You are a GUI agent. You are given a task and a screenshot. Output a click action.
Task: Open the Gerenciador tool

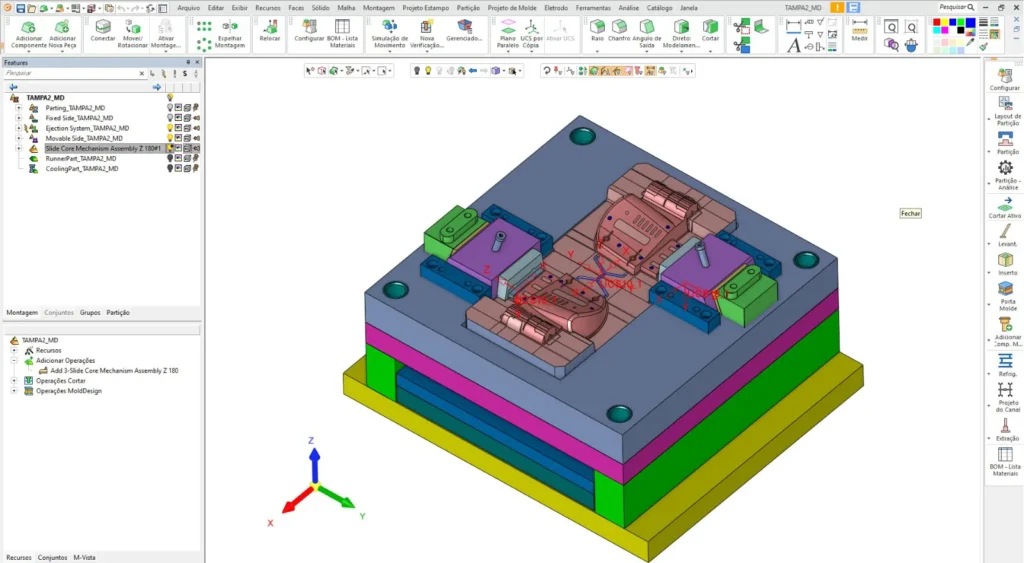click(x=464, y=30)
